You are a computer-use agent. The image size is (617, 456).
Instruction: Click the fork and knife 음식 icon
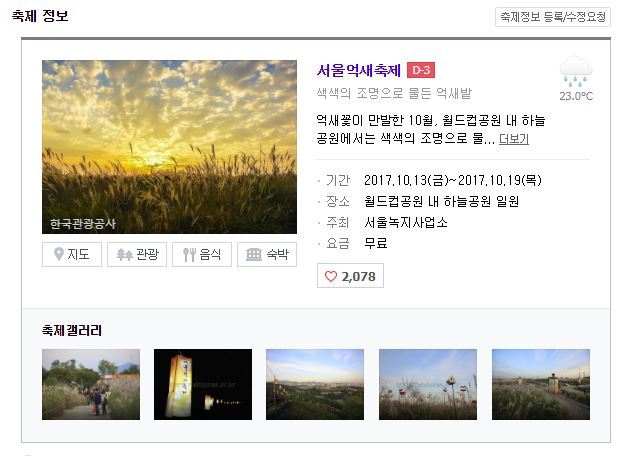[x=189, y=255]
